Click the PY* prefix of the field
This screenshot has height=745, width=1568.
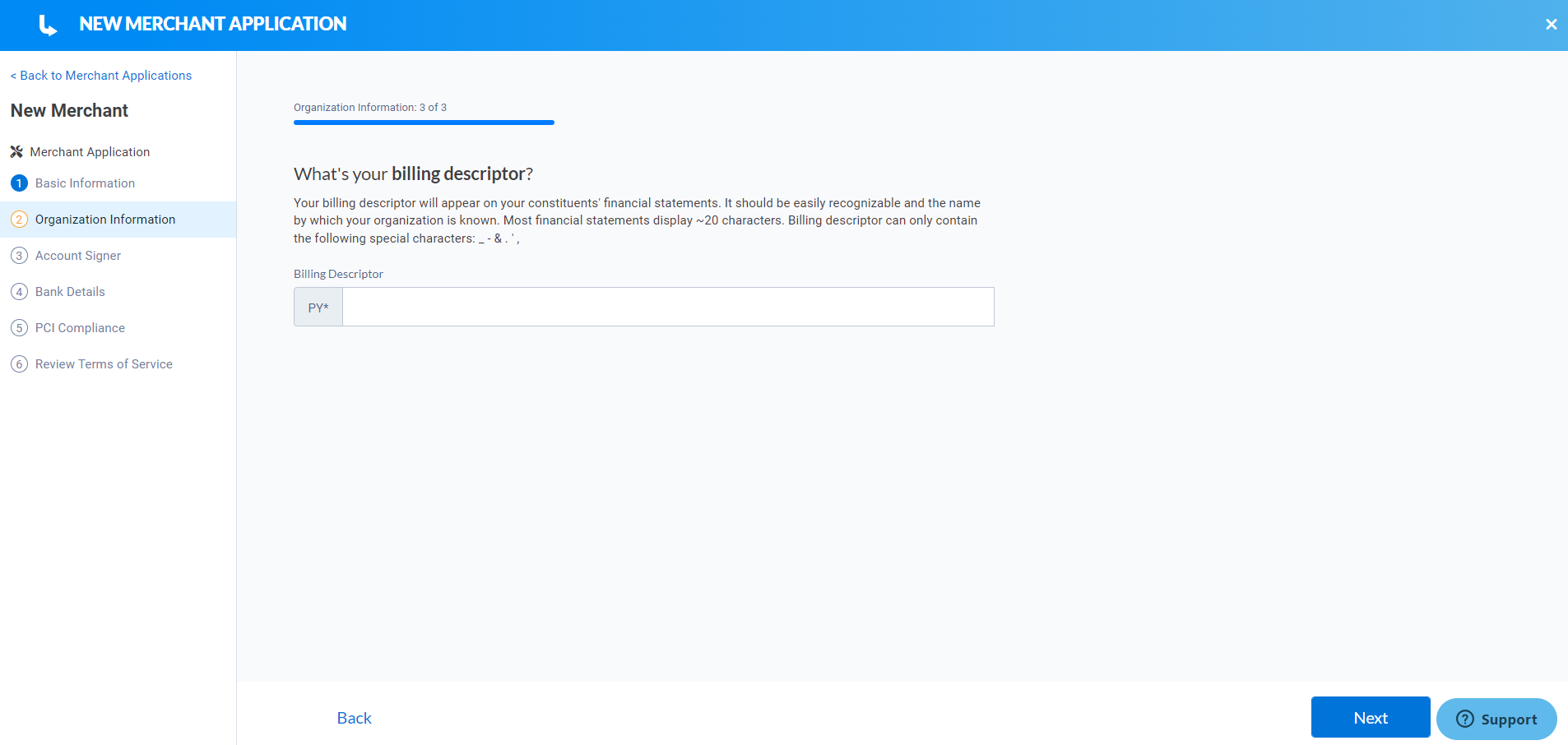pyautogui.click(x=318, y=306)
